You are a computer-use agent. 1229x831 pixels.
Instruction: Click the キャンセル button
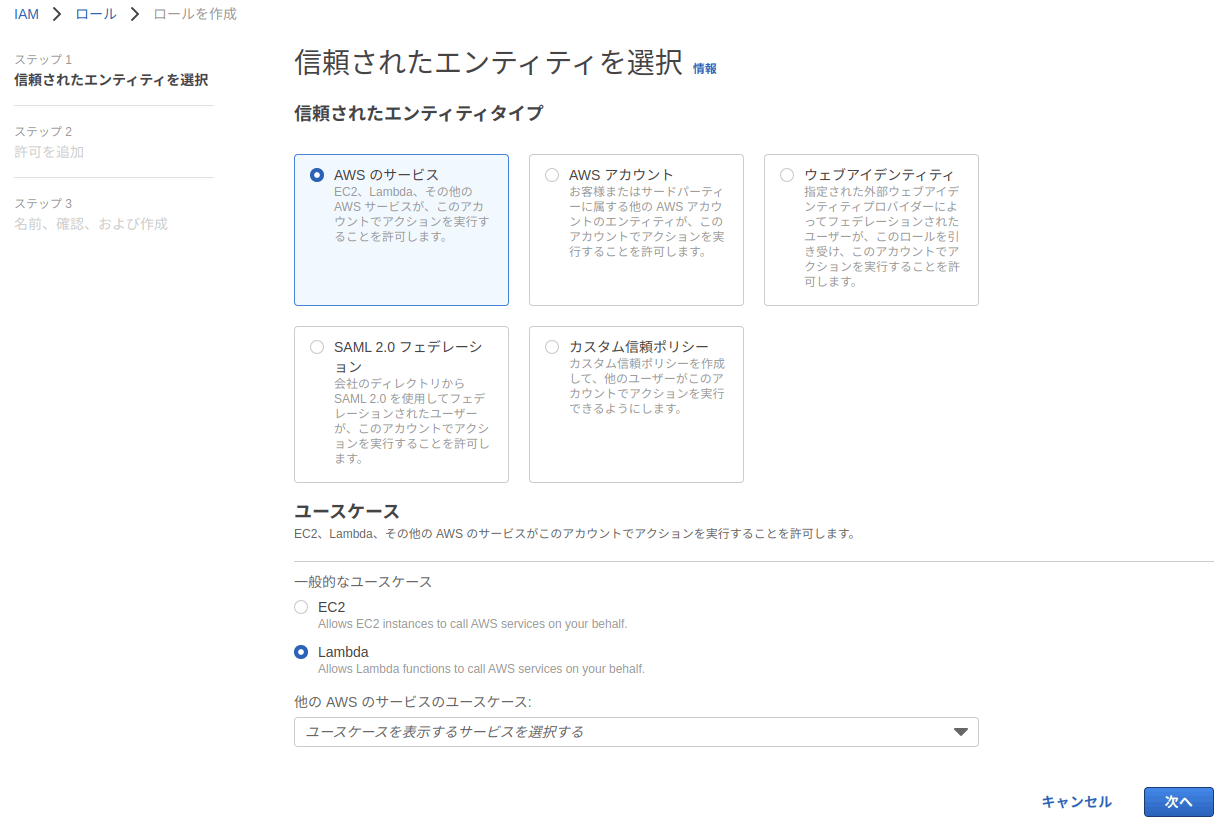1077,802
